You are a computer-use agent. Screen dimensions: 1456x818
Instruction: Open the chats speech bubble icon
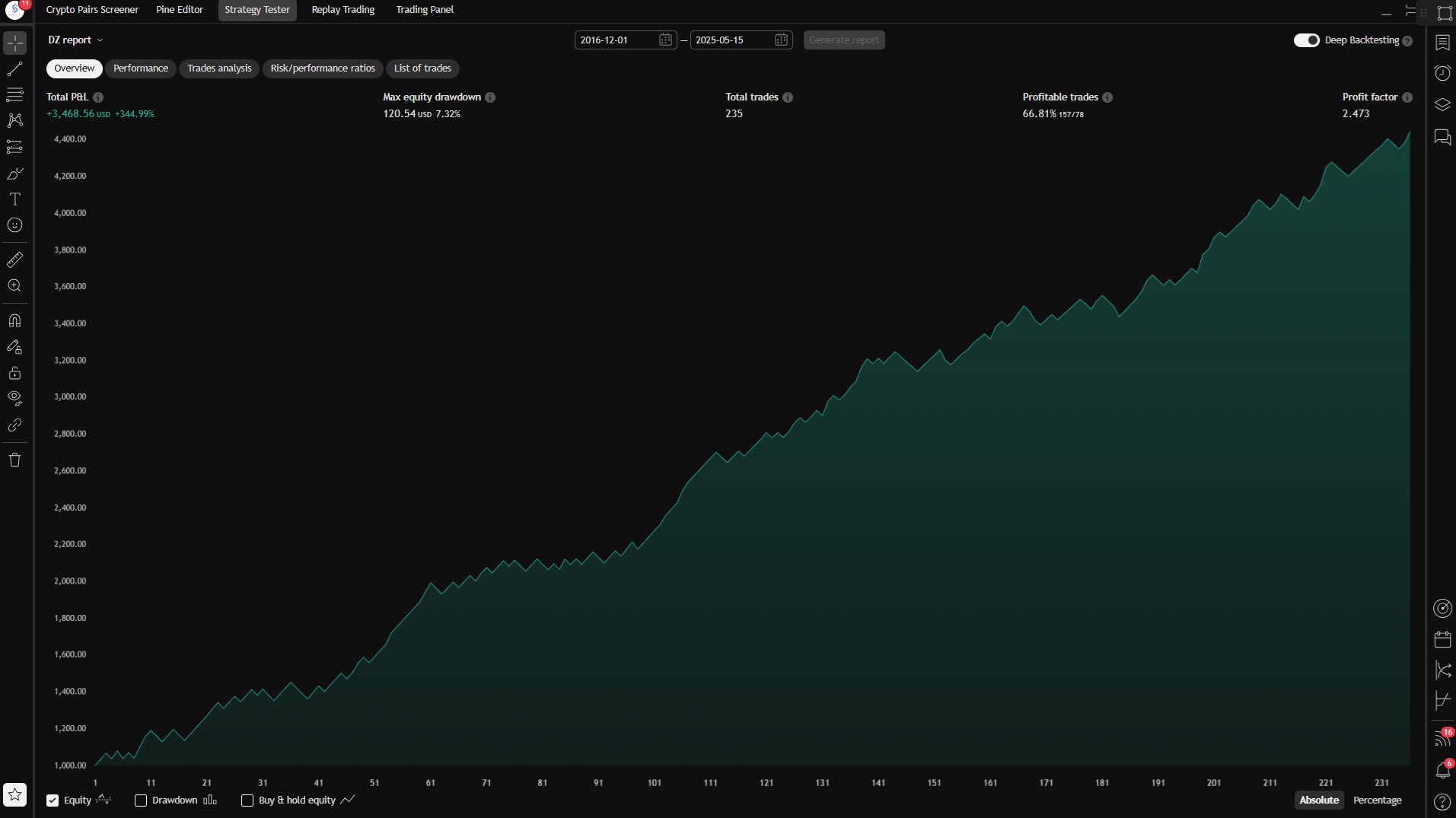[x=1442, y=137]
